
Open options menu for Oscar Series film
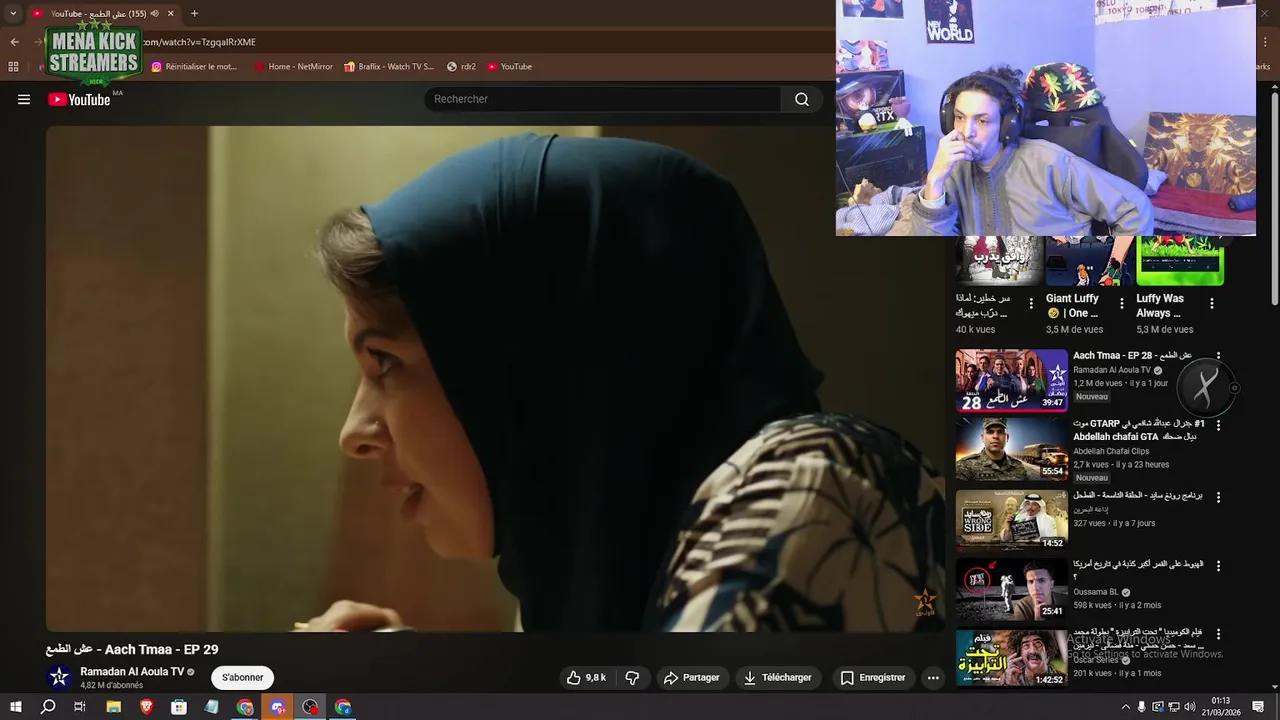[x=1218, y=634]
